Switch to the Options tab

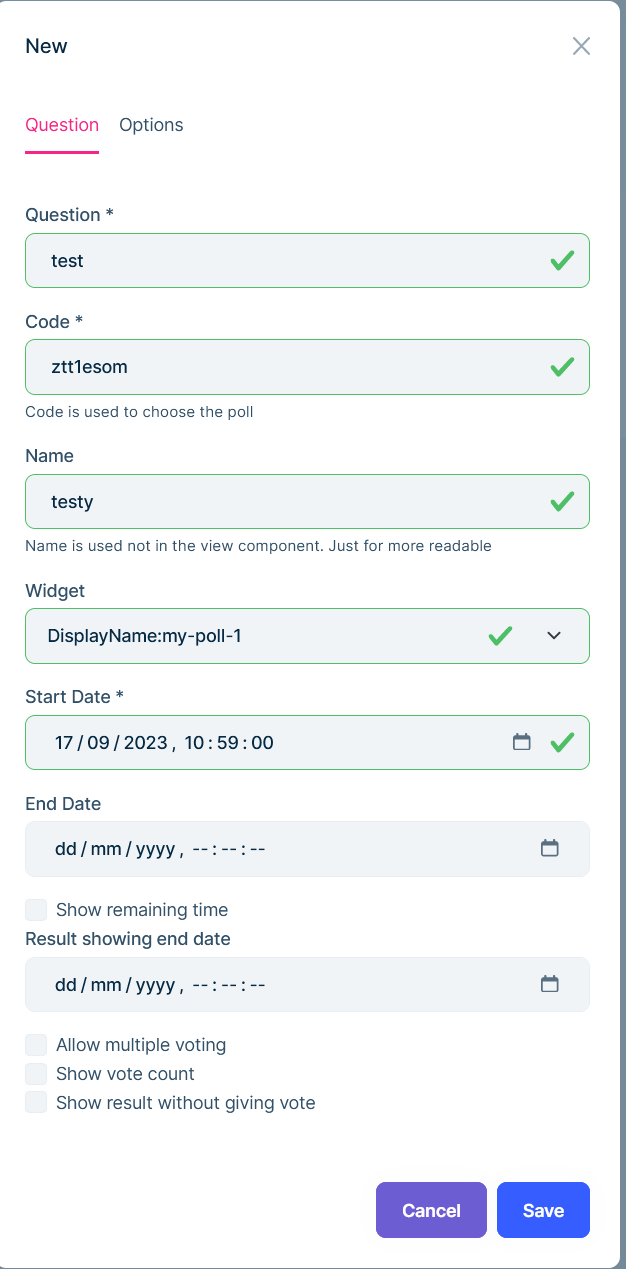point(151,125)
